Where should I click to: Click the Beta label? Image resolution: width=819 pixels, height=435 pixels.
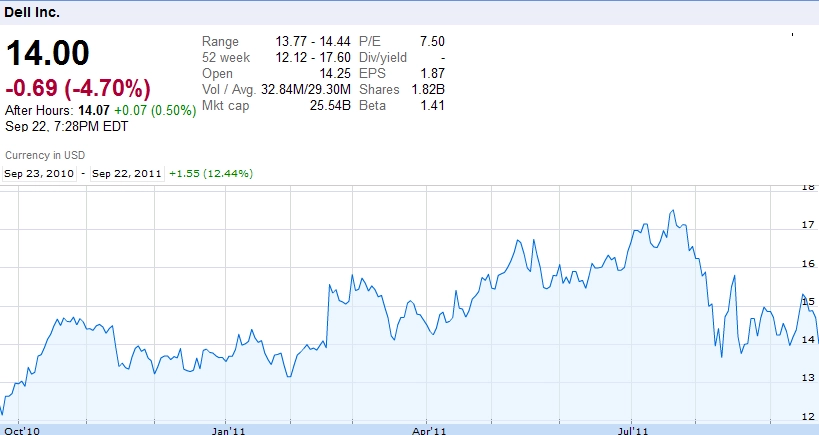pos(372,105)
